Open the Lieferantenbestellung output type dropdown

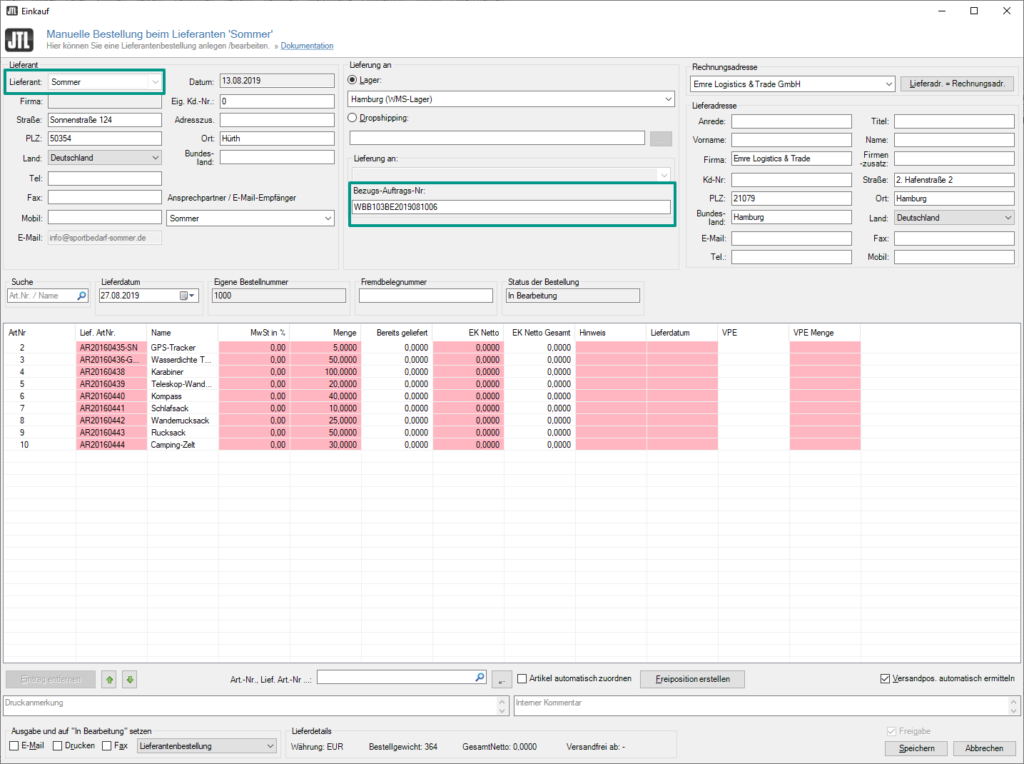269,745
